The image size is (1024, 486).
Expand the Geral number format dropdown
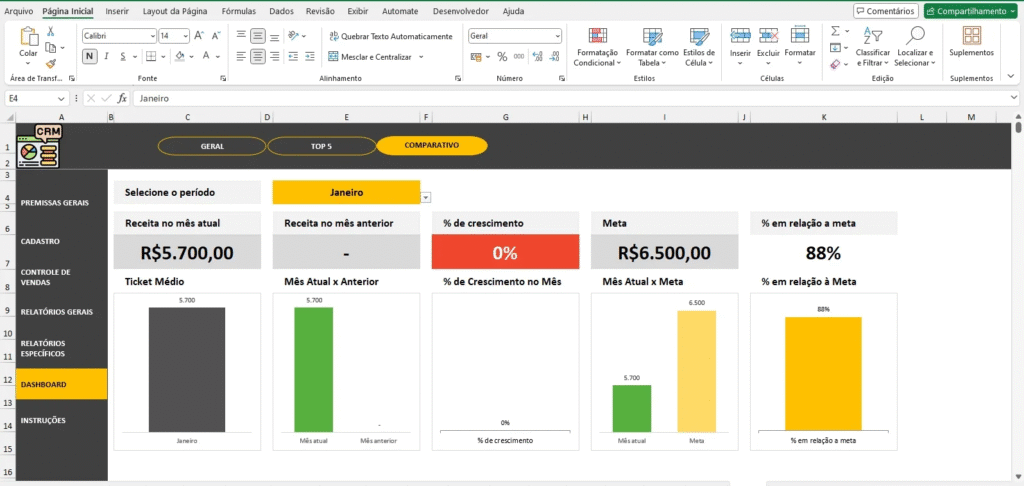tap(556, 35)
